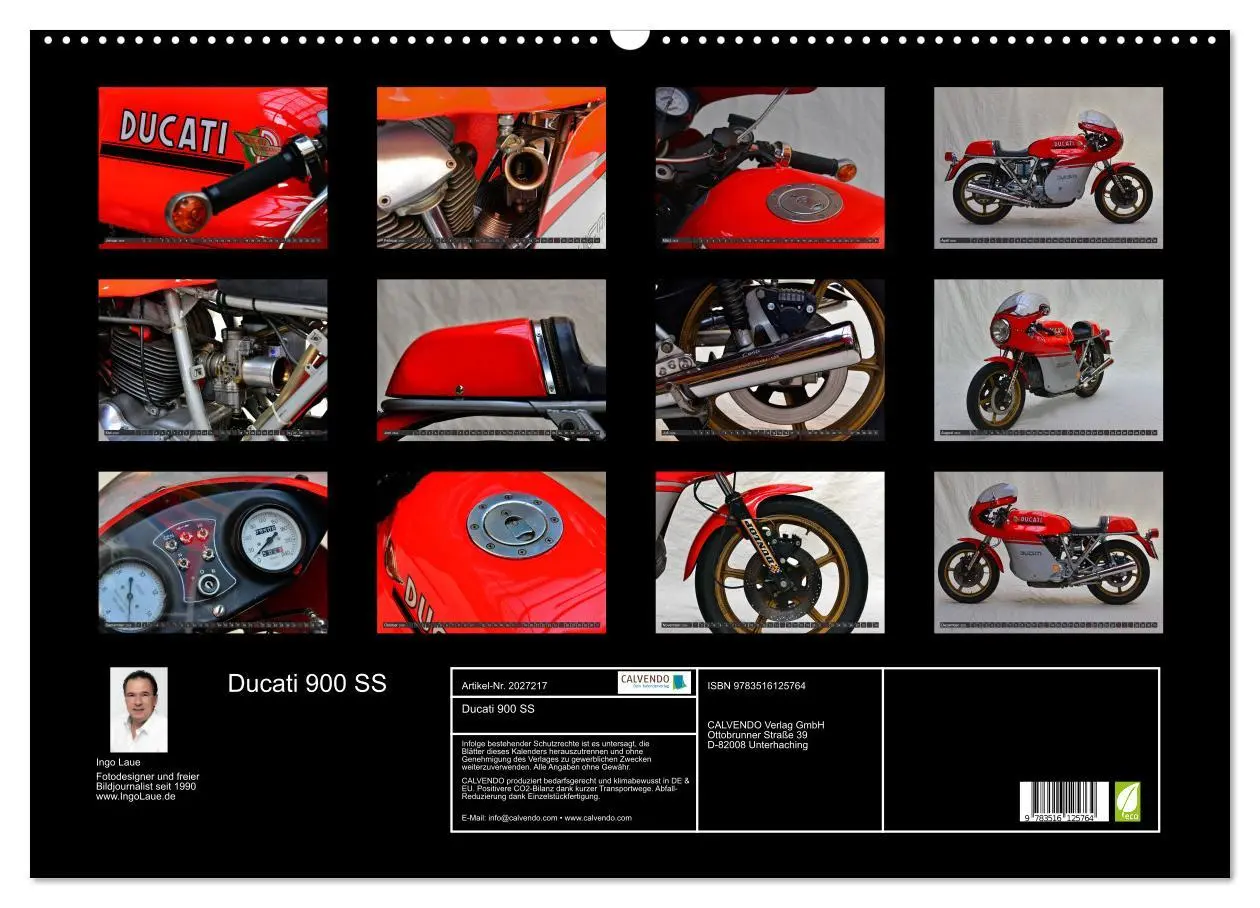Click the photographer name Ingo Laue
The height and width of the screenshot is (908, 1260).
[118, 762]
